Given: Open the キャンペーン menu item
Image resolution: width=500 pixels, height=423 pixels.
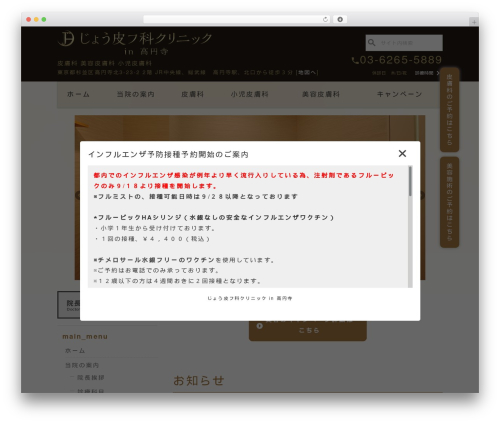Looking at the screenshot, I should point(399,94).
